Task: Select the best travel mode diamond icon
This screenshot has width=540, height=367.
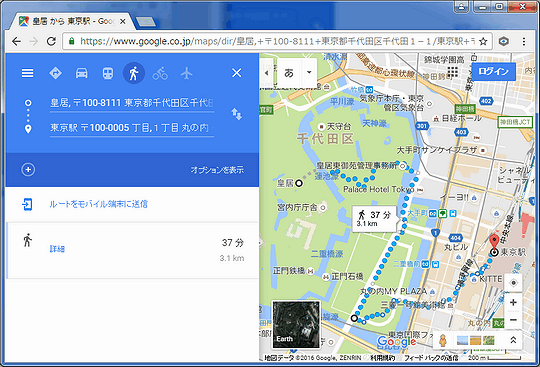Action: [55, 73]
